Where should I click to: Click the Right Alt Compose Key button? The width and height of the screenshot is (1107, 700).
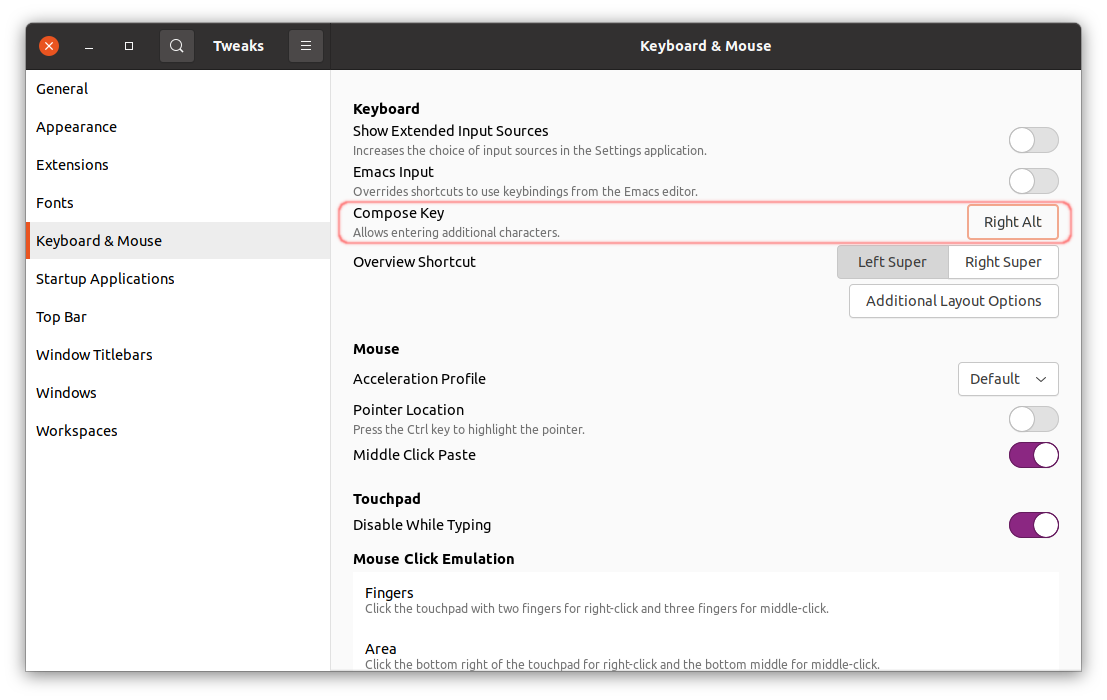(x=1012, y=222)
